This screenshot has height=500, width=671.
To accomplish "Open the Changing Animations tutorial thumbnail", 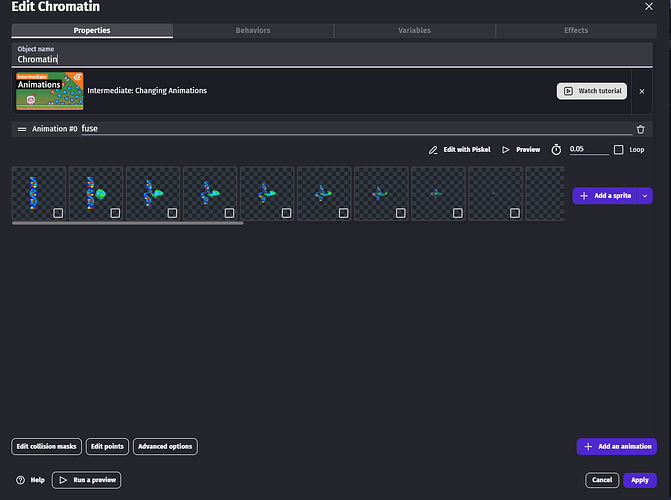I will point(49,91).
